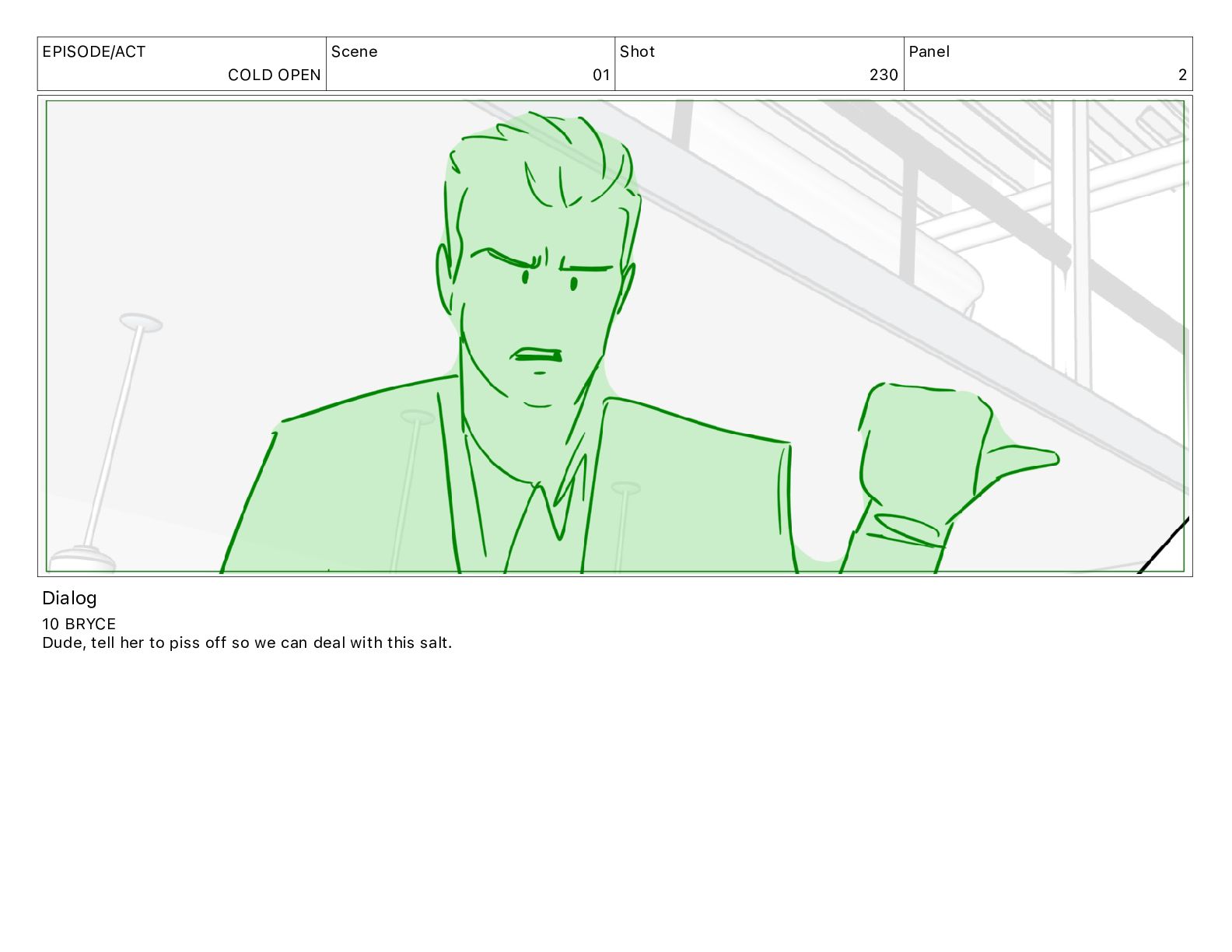Click the Dialog heading
Screen dimensions: 1232x952
tap(69, 598)
